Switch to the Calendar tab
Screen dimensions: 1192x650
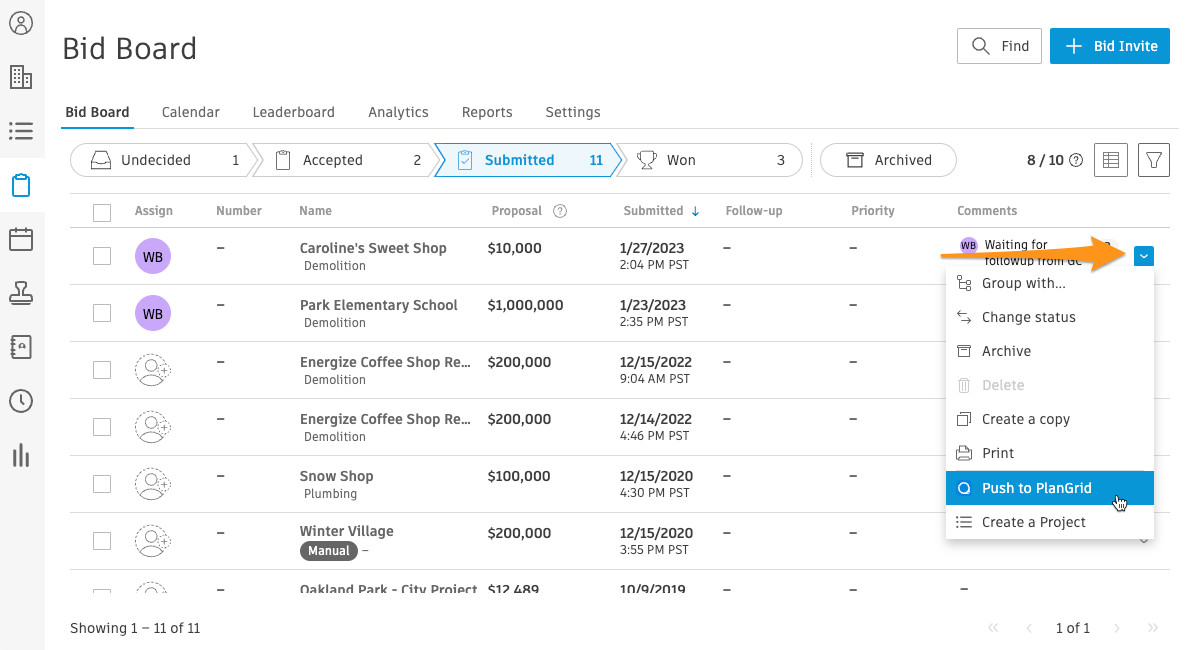(x=190, y=112)
